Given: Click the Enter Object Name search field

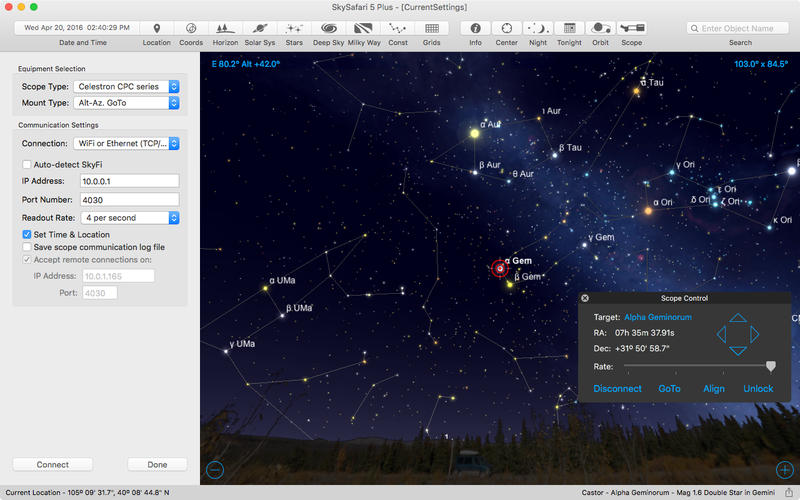Looking at the screenshot, I should pos(740,29).
